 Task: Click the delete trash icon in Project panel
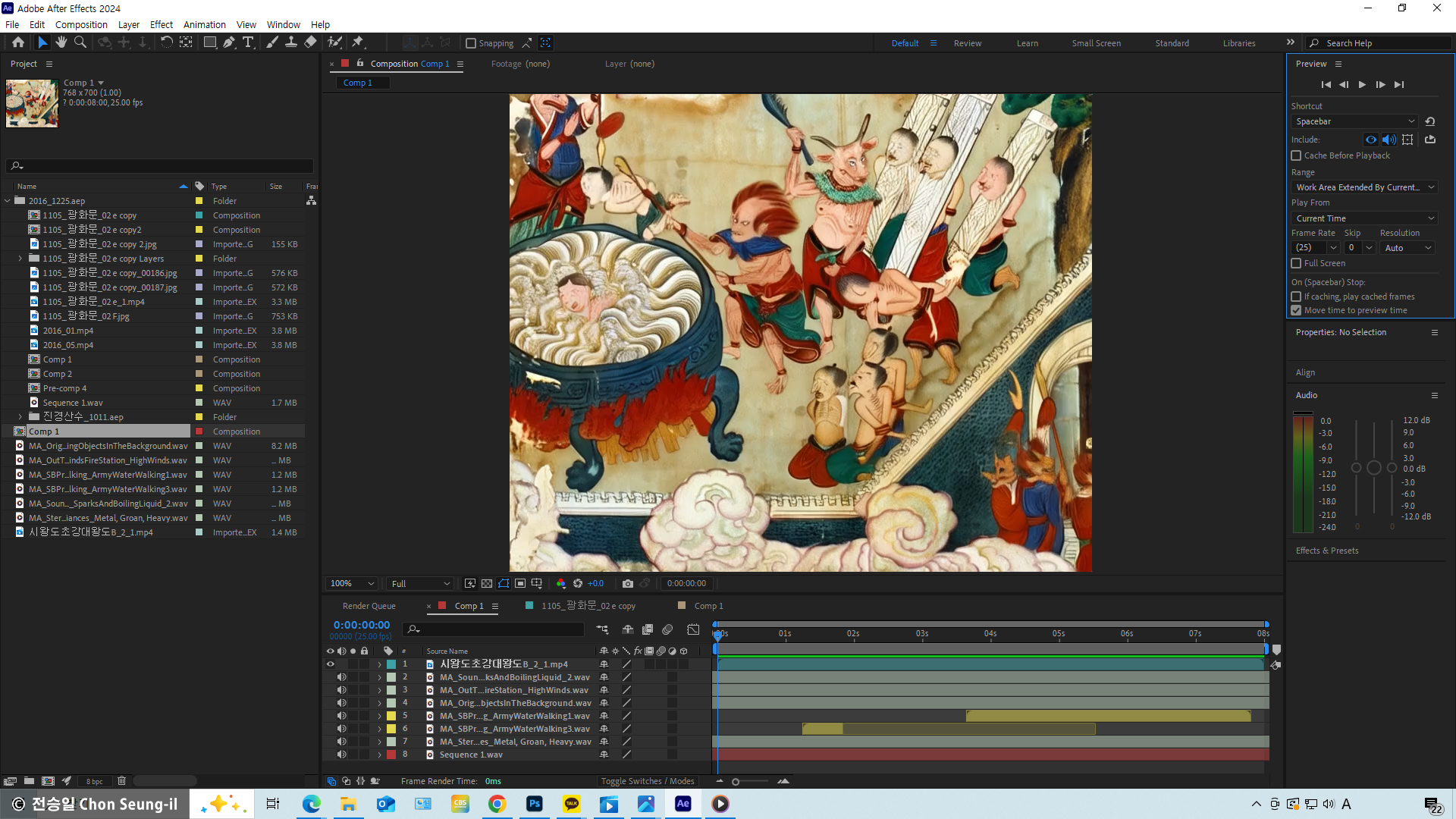click(121, 780)
